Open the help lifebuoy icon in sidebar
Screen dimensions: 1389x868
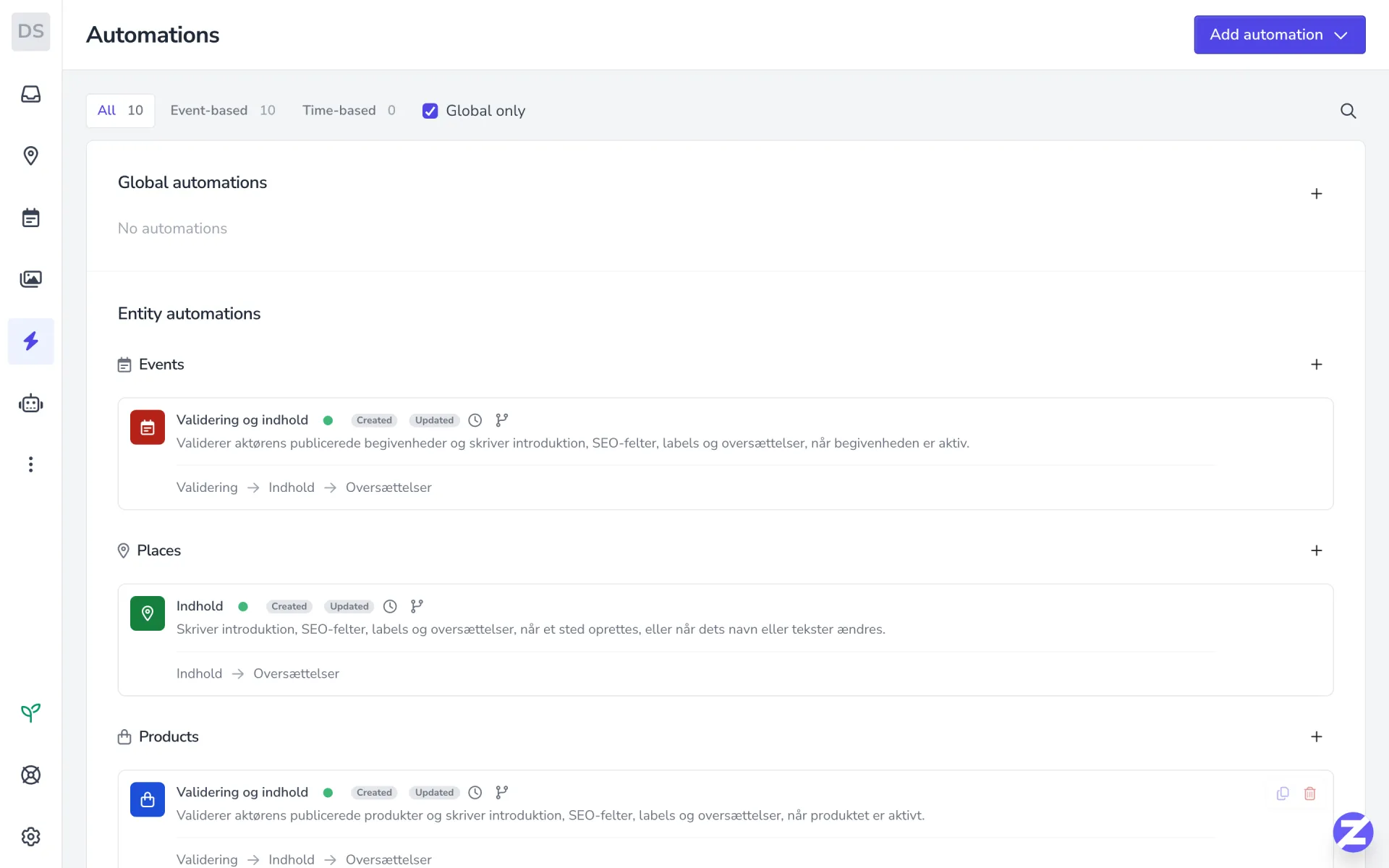[x=30, y=775]
